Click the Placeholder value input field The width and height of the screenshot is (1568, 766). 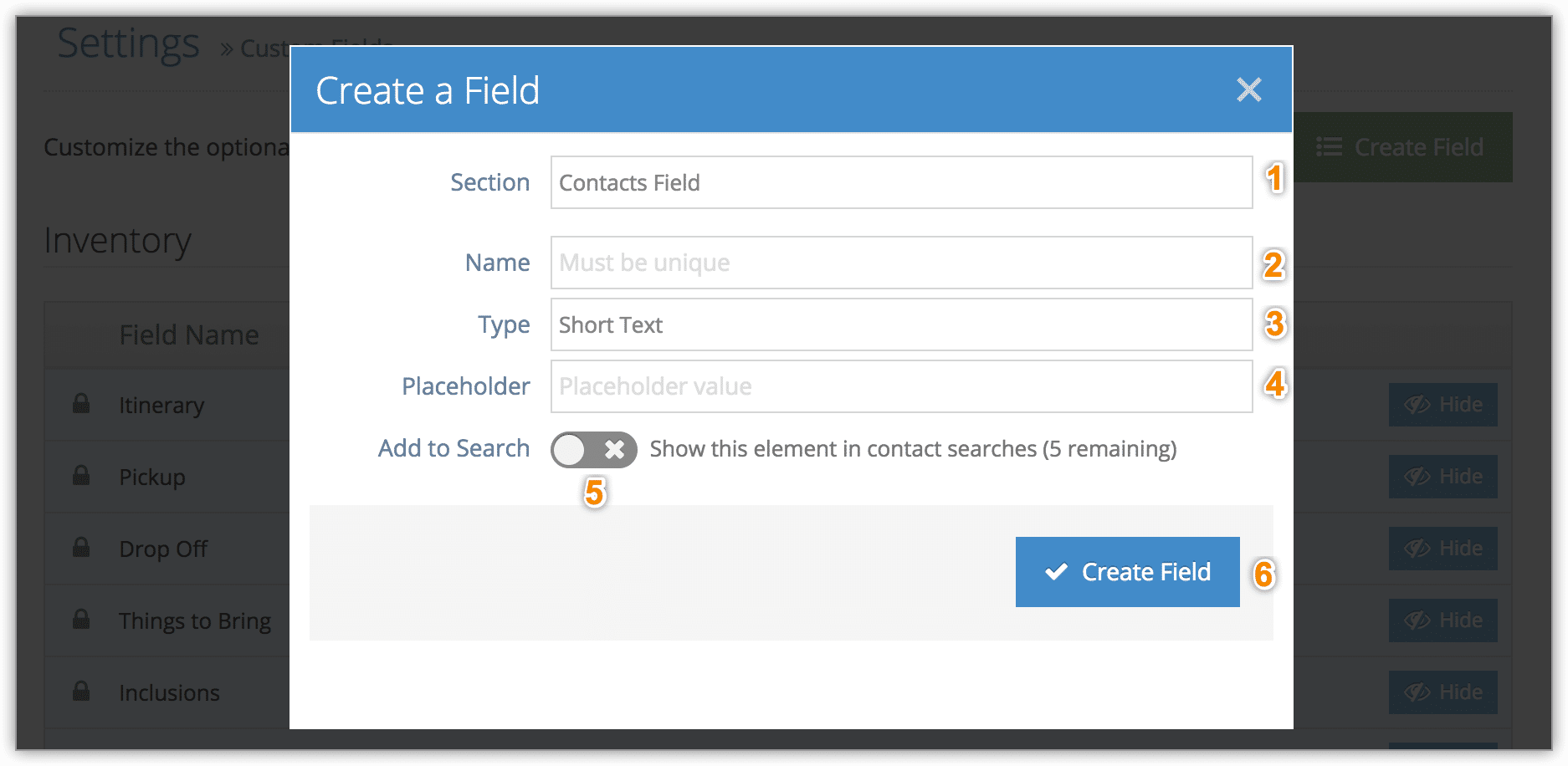901,386
